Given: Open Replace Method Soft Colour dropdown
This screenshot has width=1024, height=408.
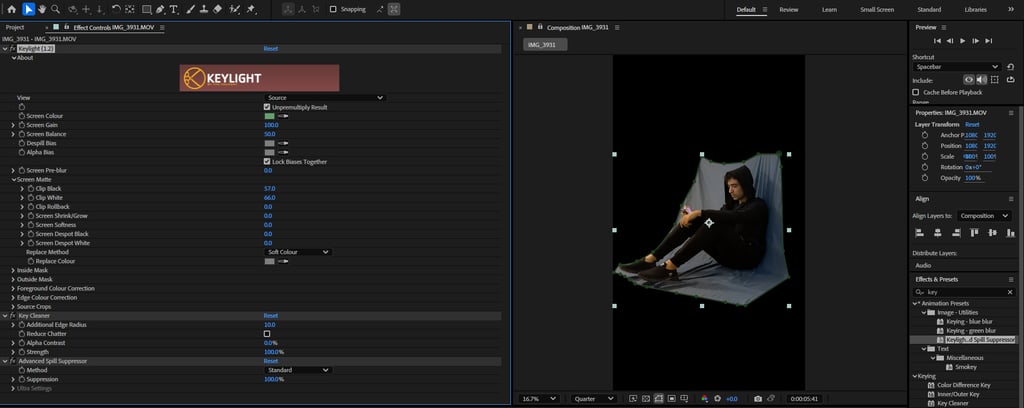Looking at the screenshot, I should coord(298,252).
